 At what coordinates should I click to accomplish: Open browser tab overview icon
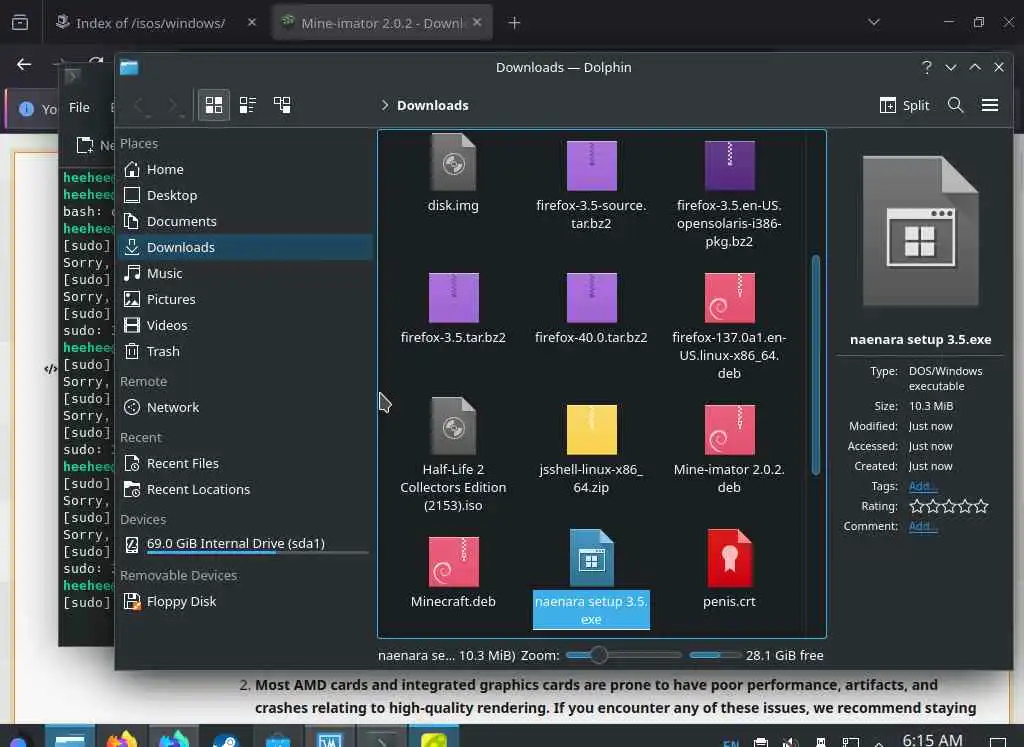[x=20, y=23]
